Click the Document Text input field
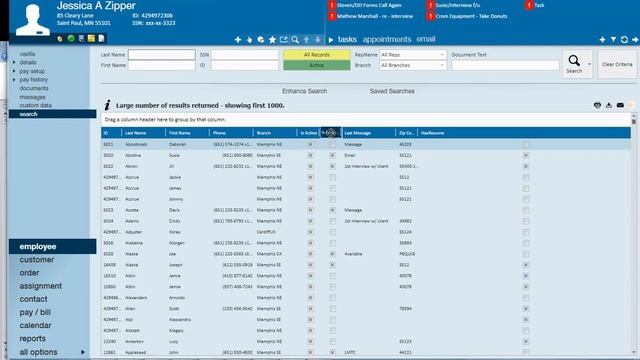 505,65
